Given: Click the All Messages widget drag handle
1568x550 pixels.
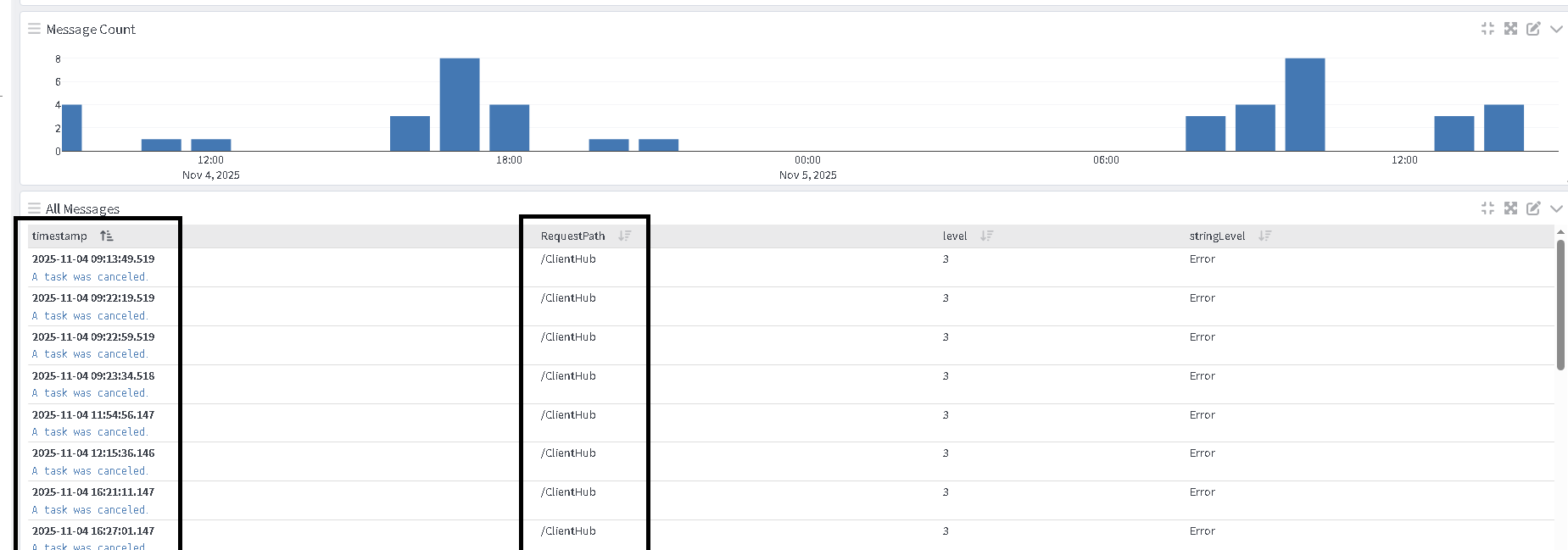Looking at the screenshot, I should (34, 208).
